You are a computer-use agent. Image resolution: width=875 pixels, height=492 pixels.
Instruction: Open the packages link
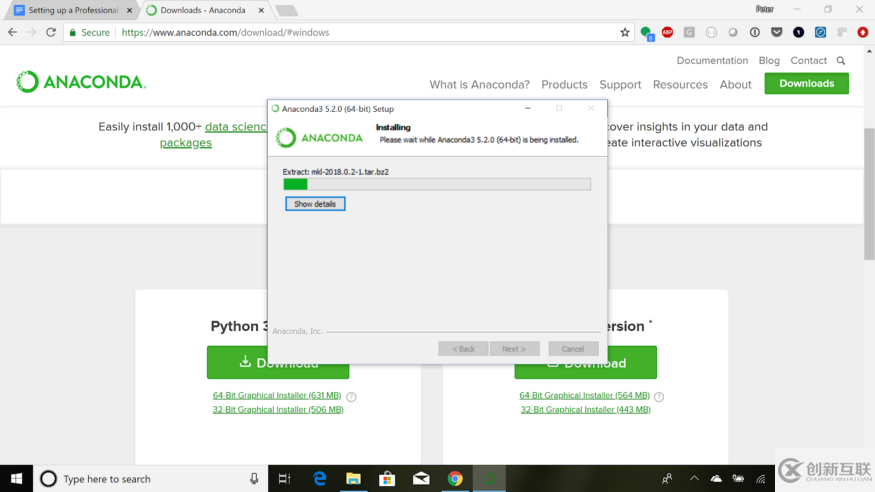[185, 142]
